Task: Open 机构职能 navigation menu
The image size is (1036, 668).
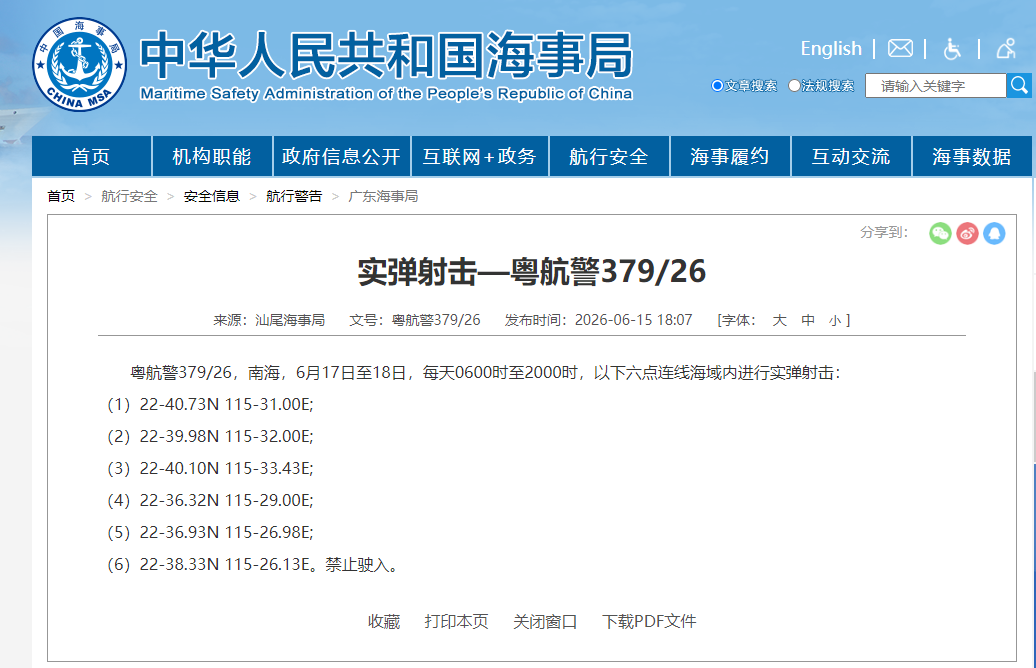Action: pos(212,156)
